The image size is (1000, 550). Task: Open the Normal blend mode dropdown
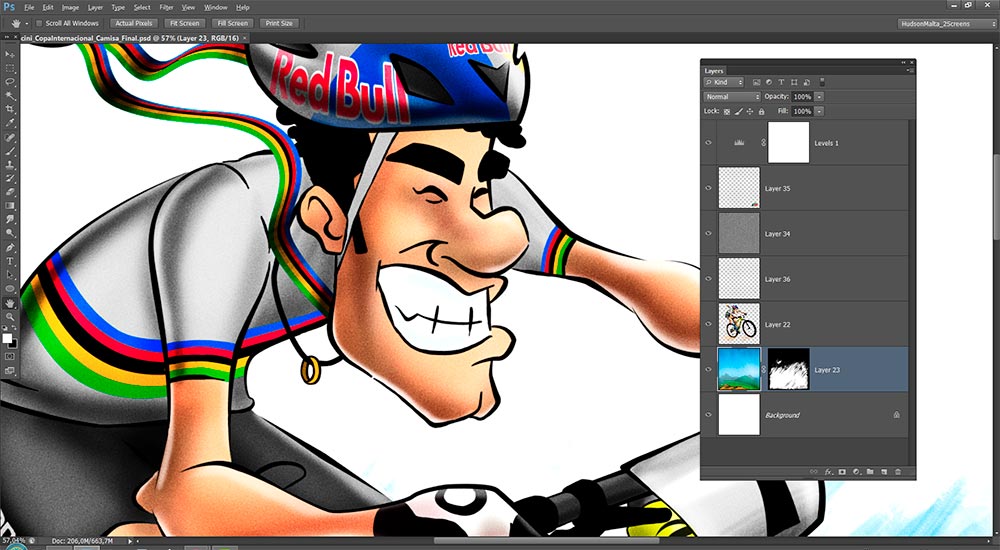(x=732, y=97)
